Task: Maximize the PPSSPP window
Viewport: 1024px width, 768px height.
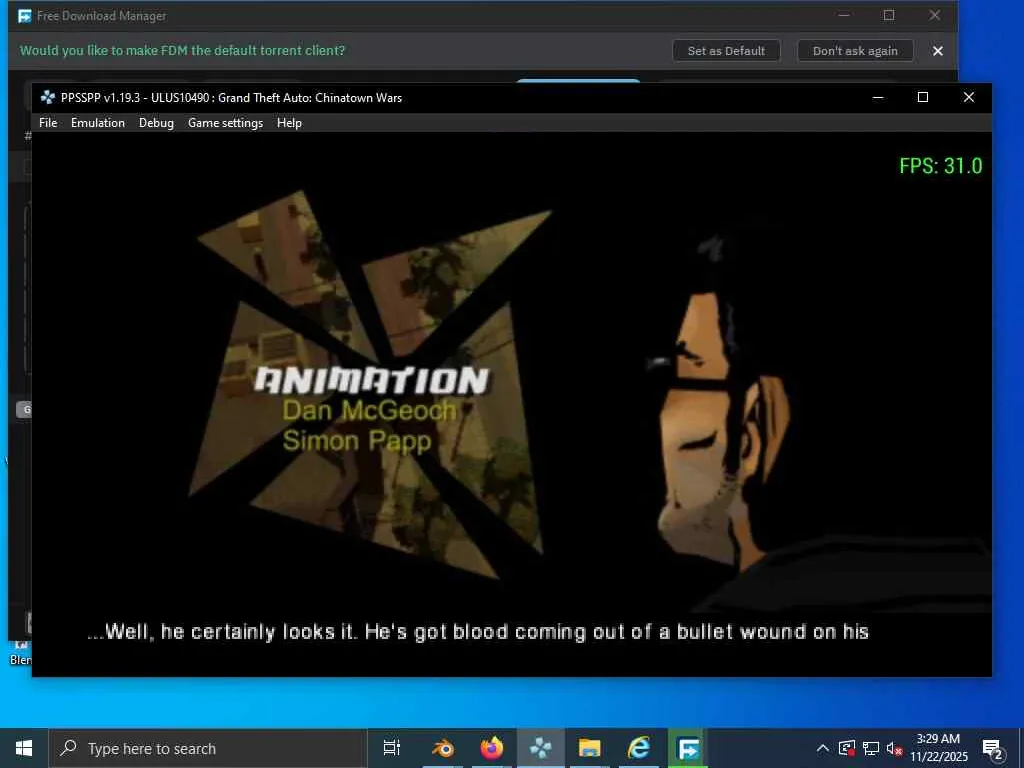Action: point(923,97)
